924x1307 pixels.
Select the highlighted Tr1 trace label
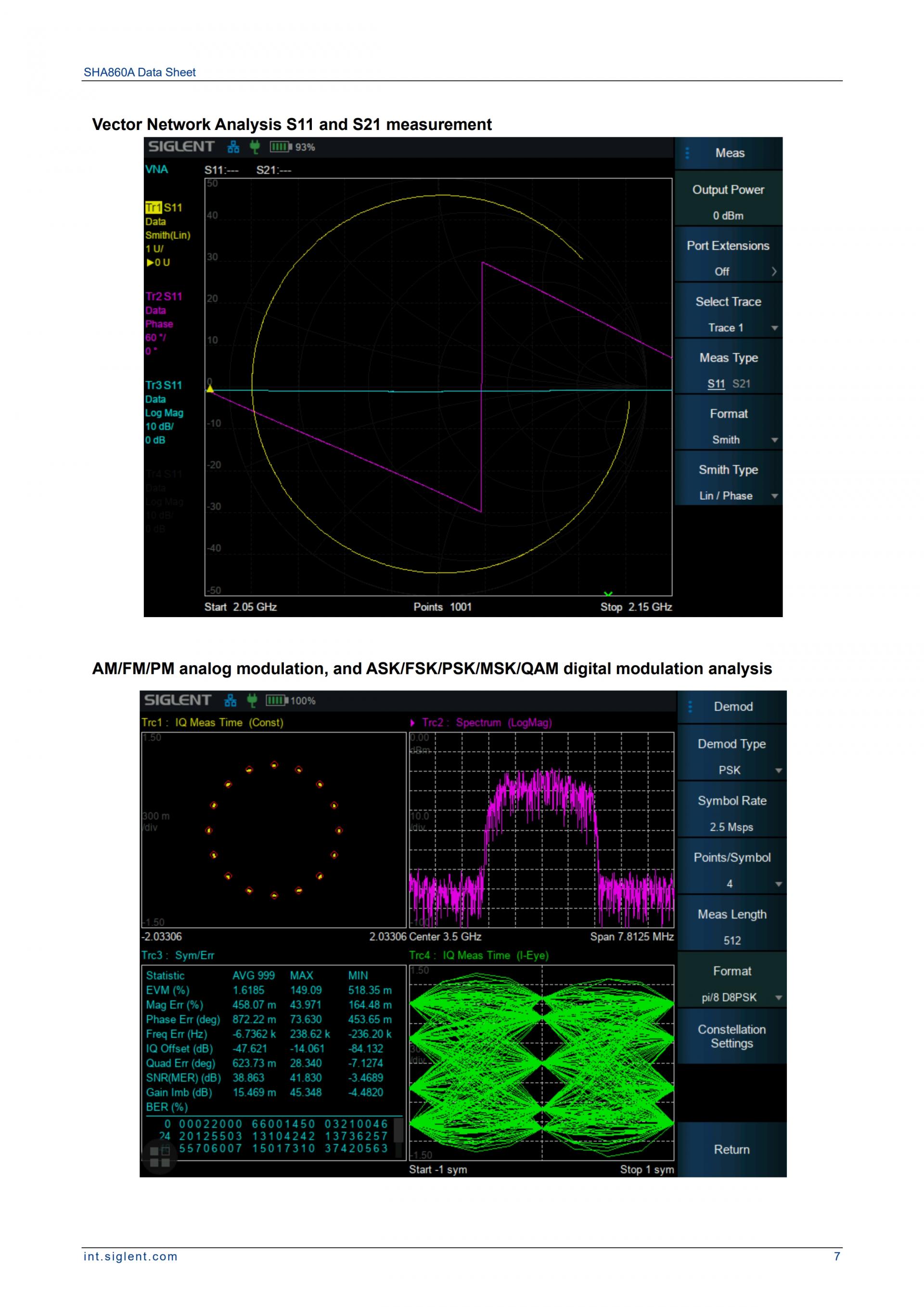[x=154, y=208]
